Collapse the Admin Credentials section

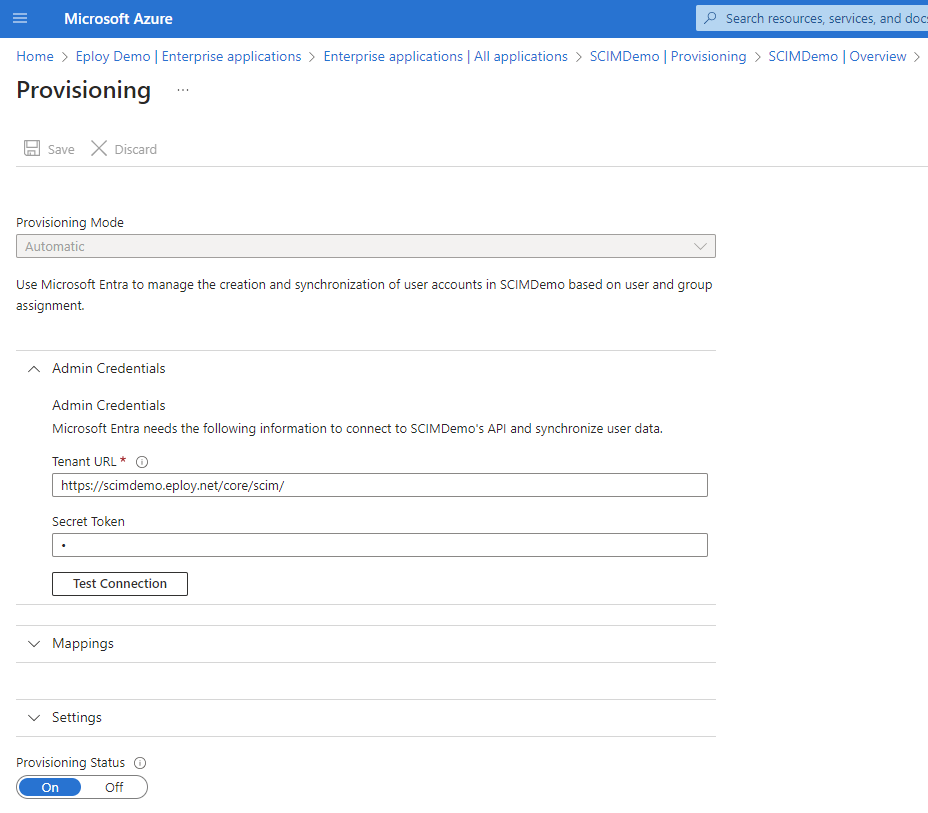click(34, 369)
